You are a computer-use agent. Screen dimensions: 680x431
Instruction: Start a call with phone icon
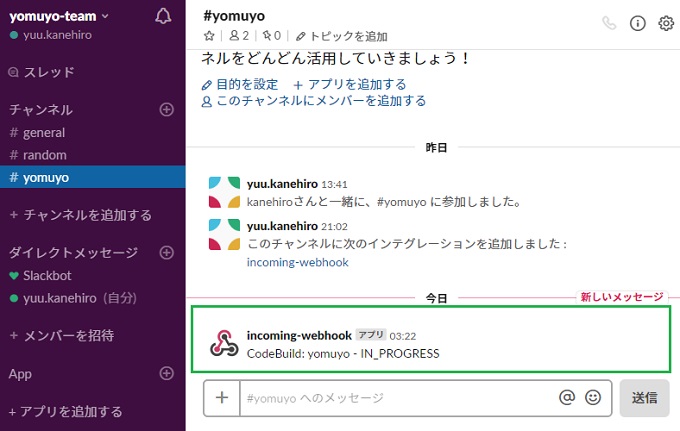point(609,23)
